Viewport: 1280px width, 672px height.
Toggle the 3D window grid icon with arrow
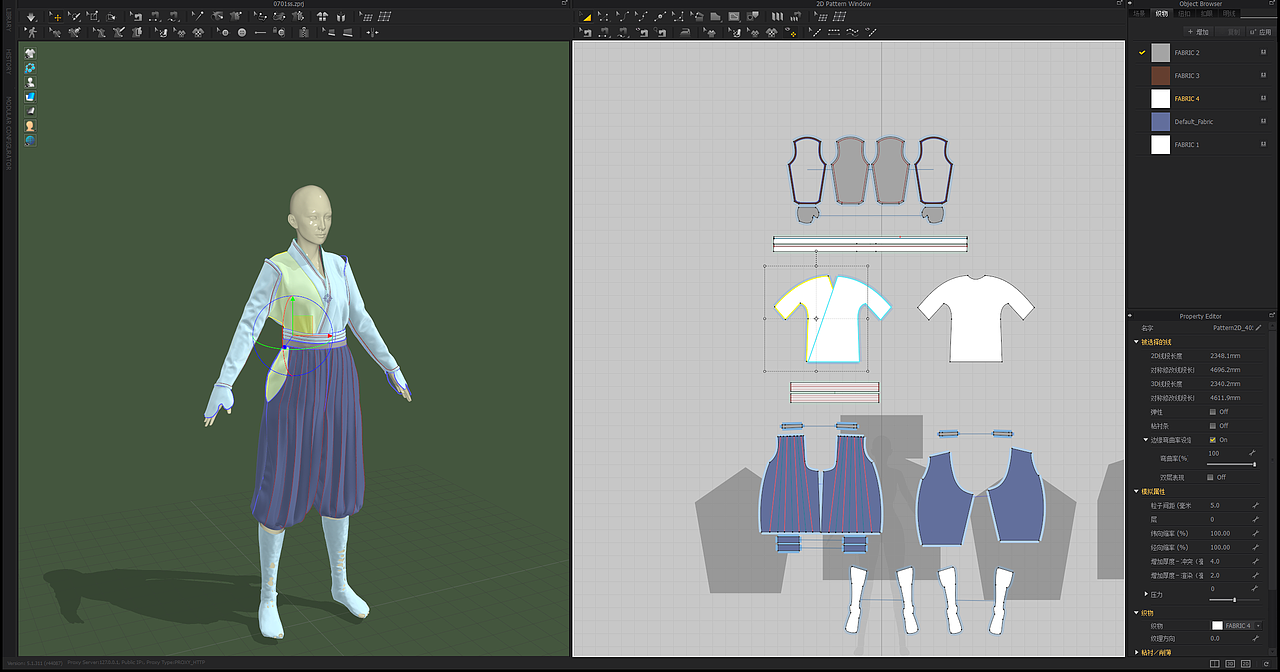(366, 16)
